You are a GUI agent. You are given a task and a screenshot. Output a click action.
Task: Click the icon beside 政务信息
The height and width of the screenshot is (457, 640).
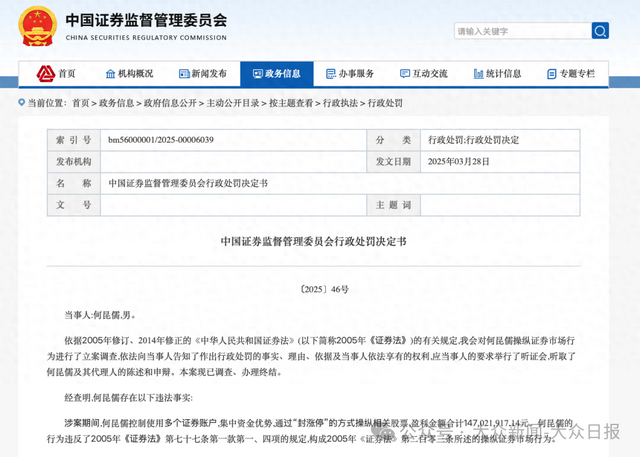[x=258, y=74]
